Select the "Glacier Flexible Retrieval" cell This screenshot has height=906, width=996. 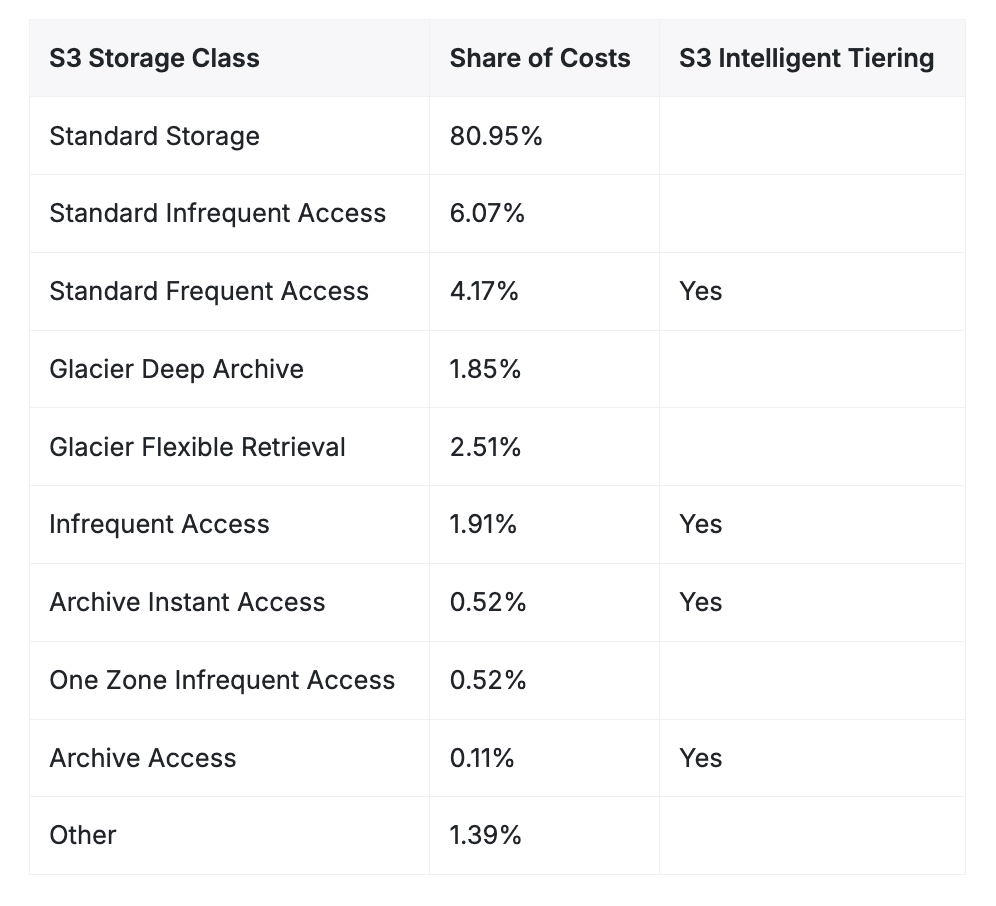click(197, 446)
